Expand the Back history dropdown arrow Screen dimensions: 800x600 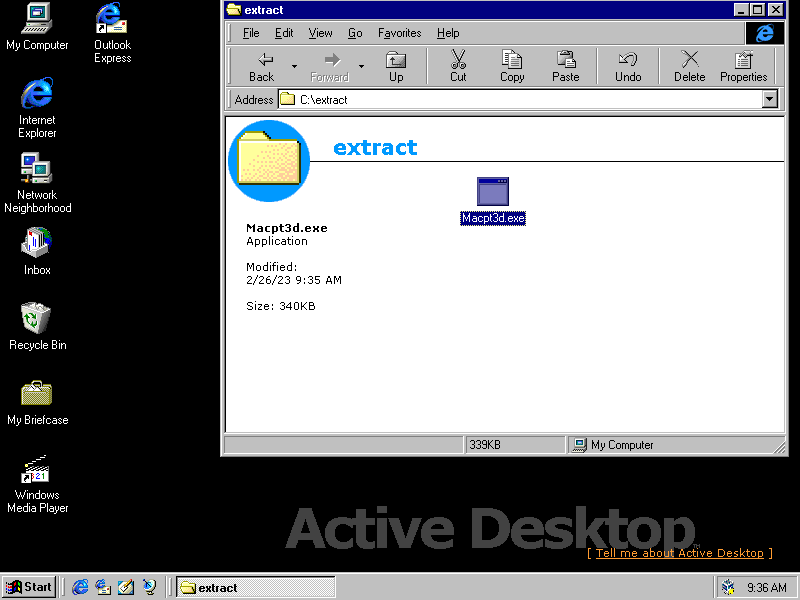294,67
